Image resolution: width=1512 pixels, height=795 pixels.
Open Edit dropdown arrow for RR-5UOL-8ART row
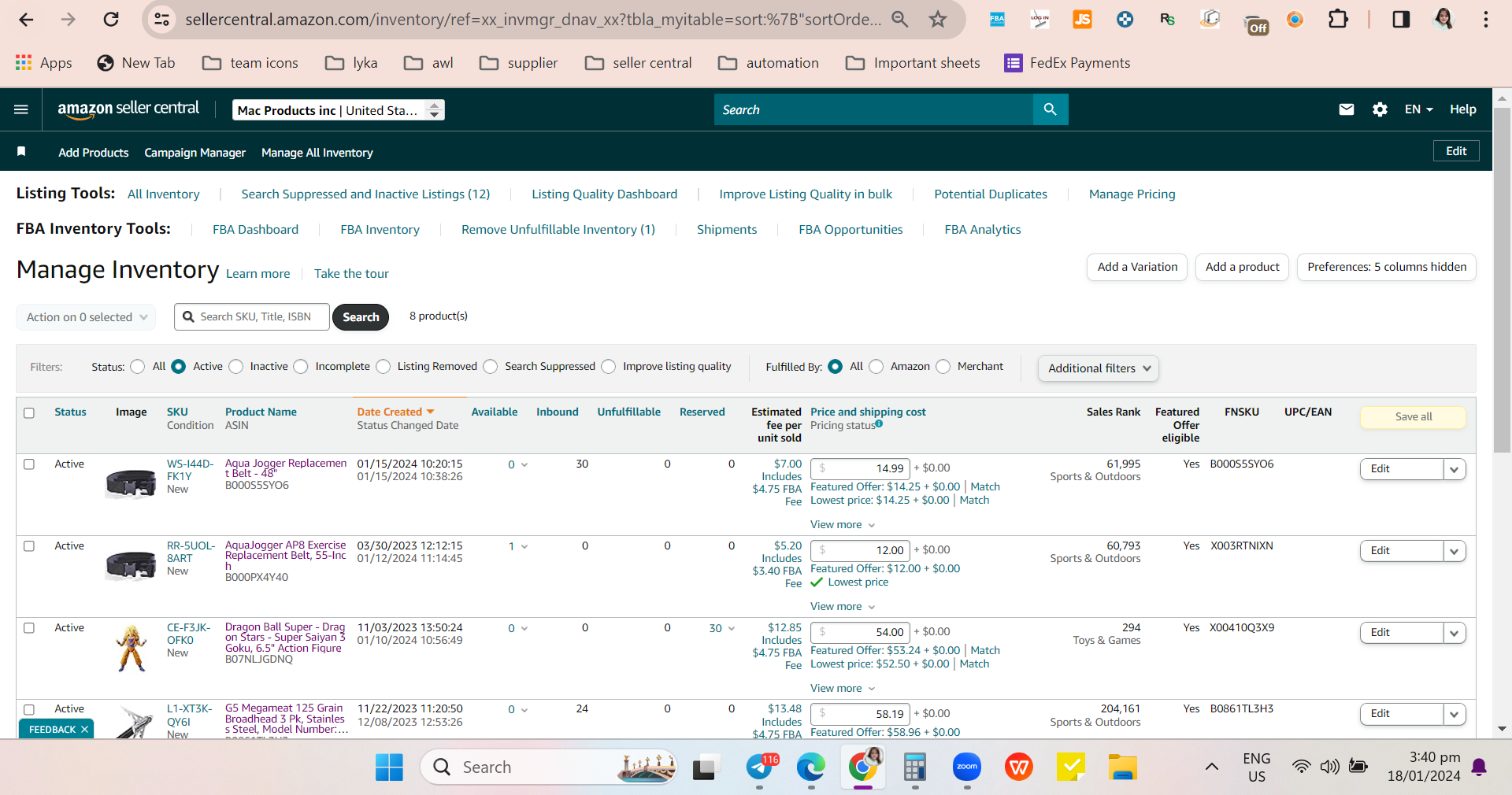[x=1455, y=551]
